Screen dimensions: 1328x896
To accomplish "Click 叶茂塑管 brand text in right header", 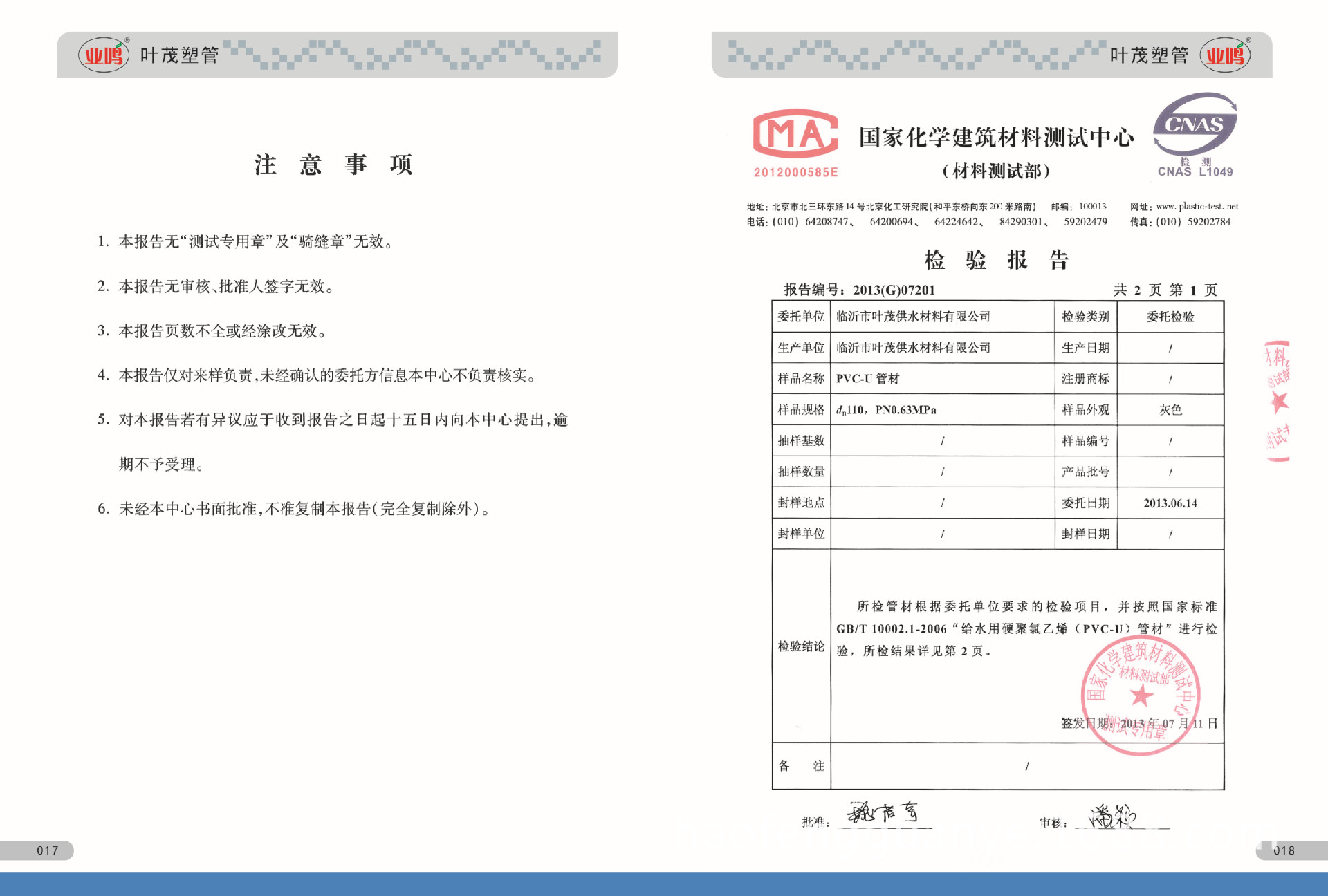I will pyautogui.click(x=1150, y=55).
